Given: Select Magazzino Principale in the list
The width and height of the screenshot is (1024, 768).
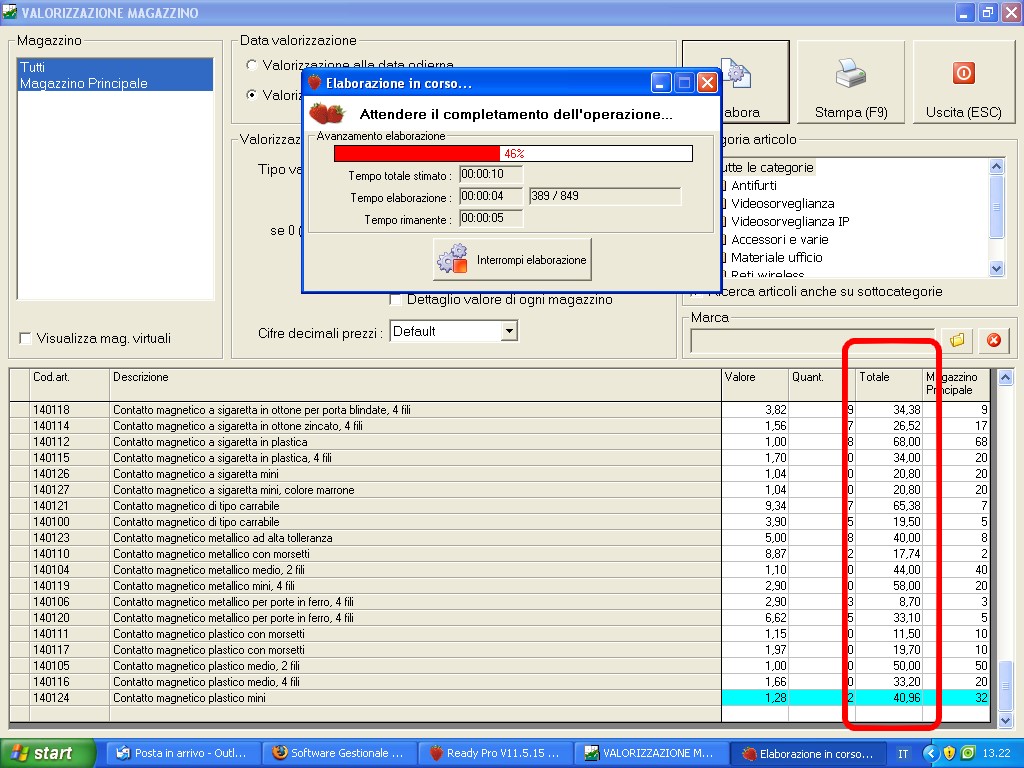Looking at the screenshot, I should [114, 83].
